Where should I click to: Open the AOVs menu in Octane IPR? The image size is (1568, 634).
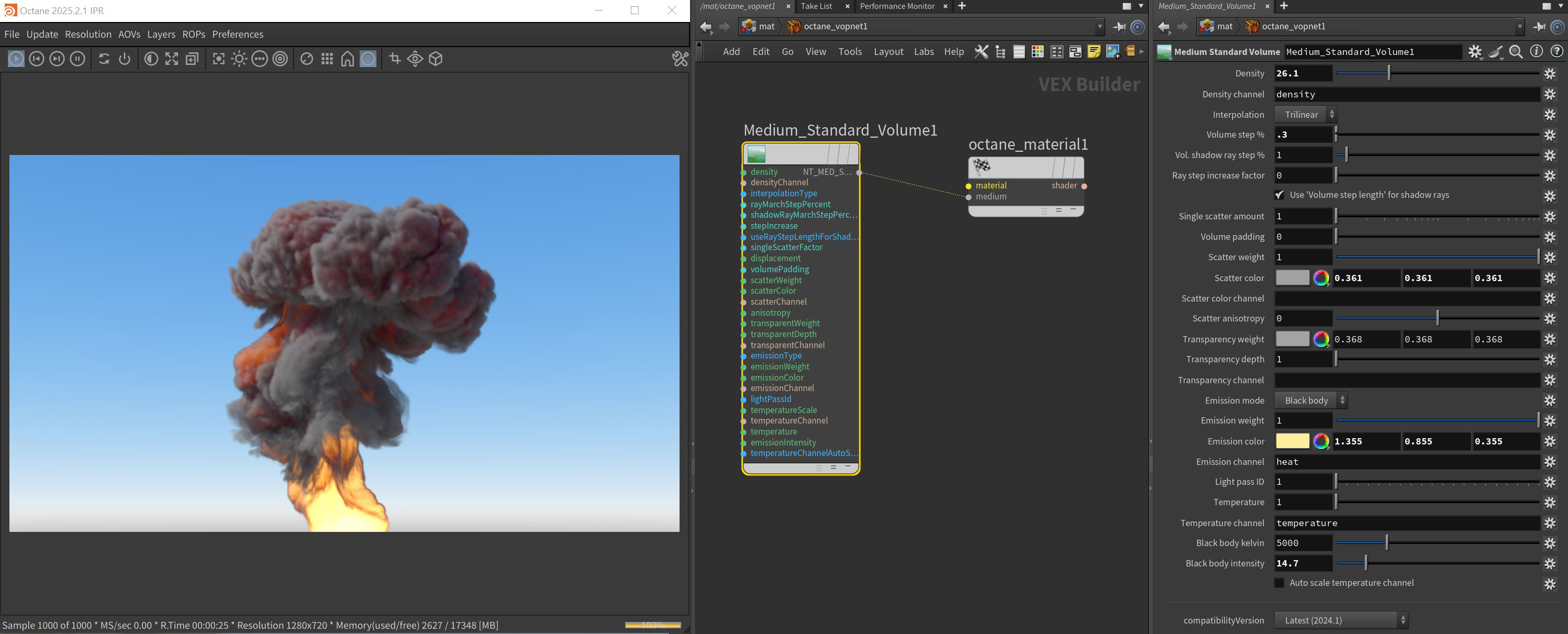[129, 34]
